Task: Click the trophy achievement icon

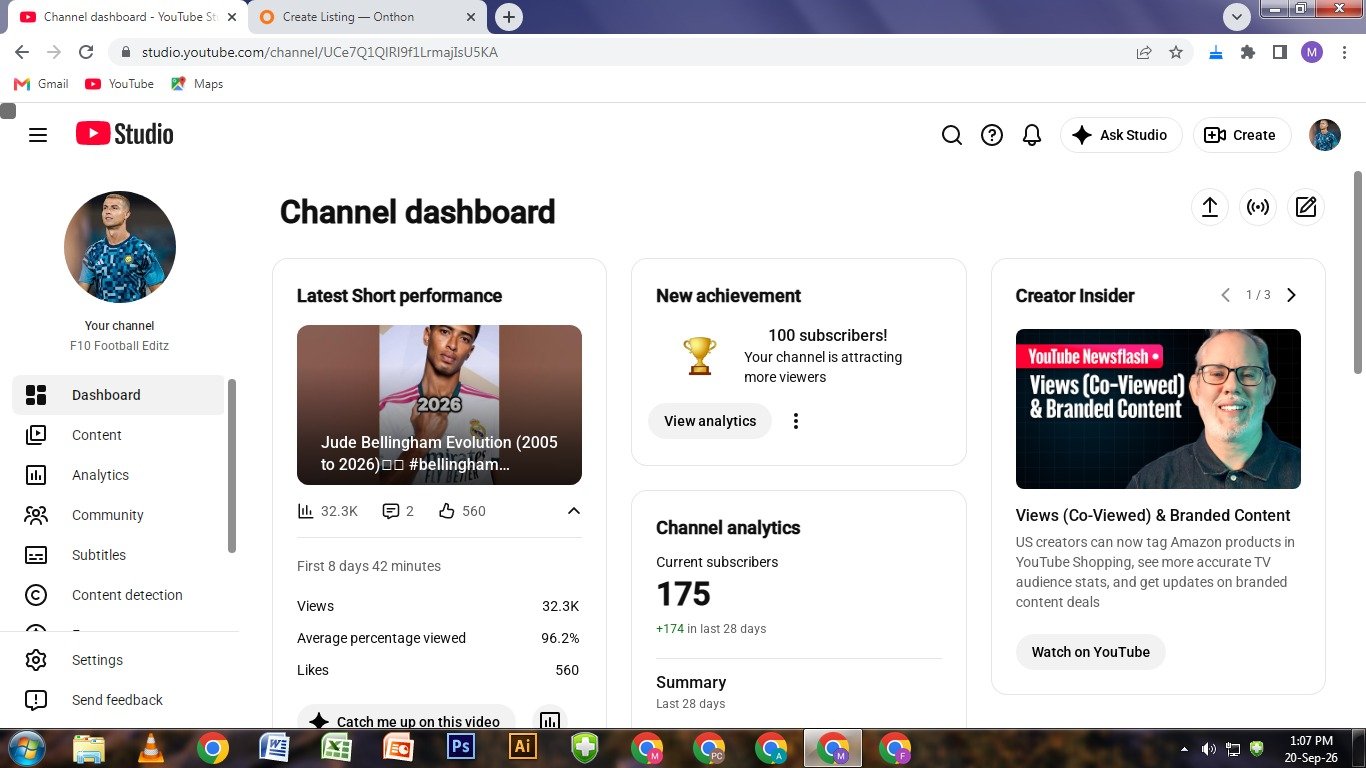Action: coord(700,356)
